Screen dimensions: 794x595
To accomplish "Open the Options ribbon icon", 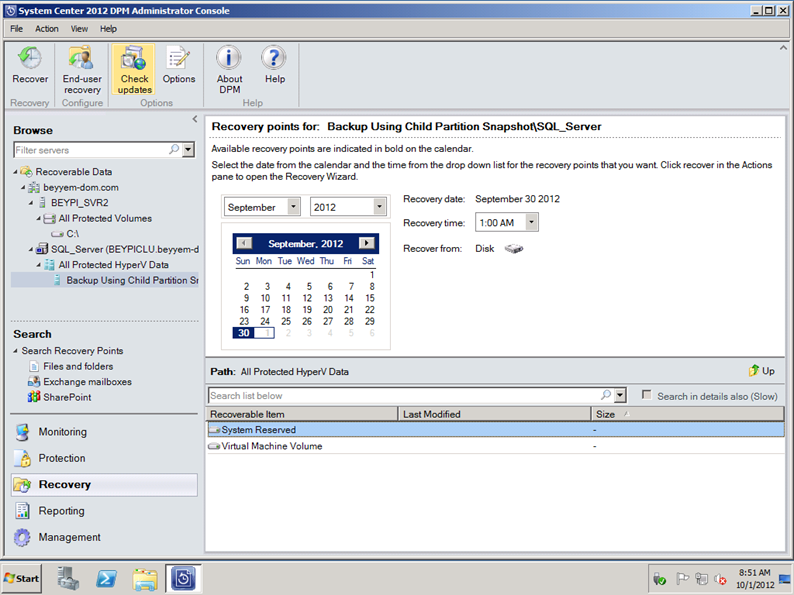I will coord(179,65).
